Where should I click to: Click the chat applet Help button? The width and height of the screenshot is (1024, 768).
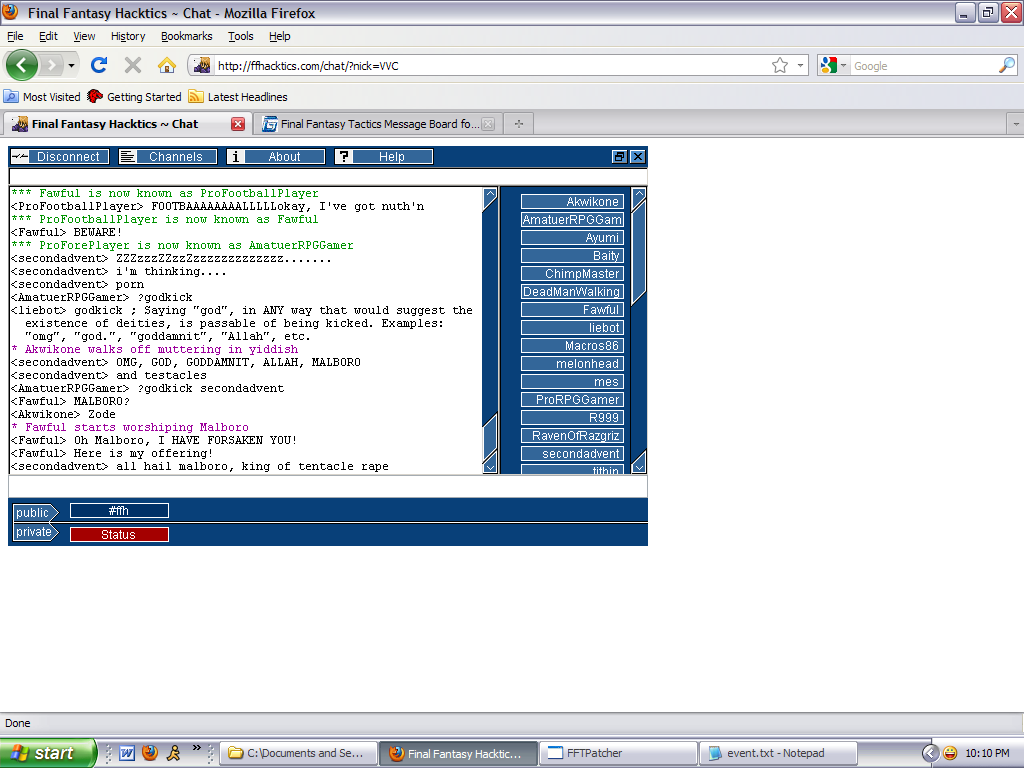383,157
